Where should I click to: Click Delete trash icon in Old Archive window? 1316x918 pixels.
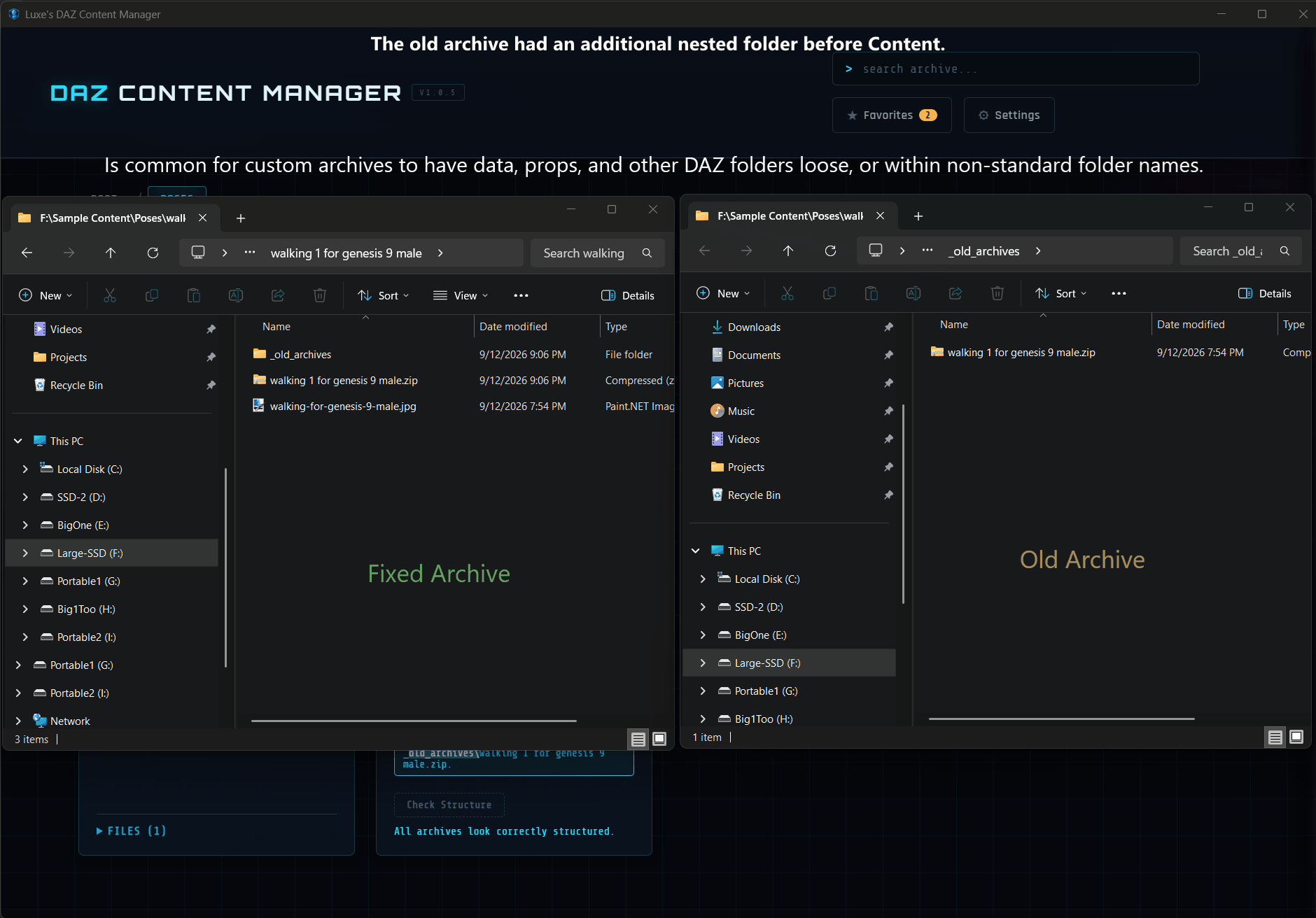997,293
